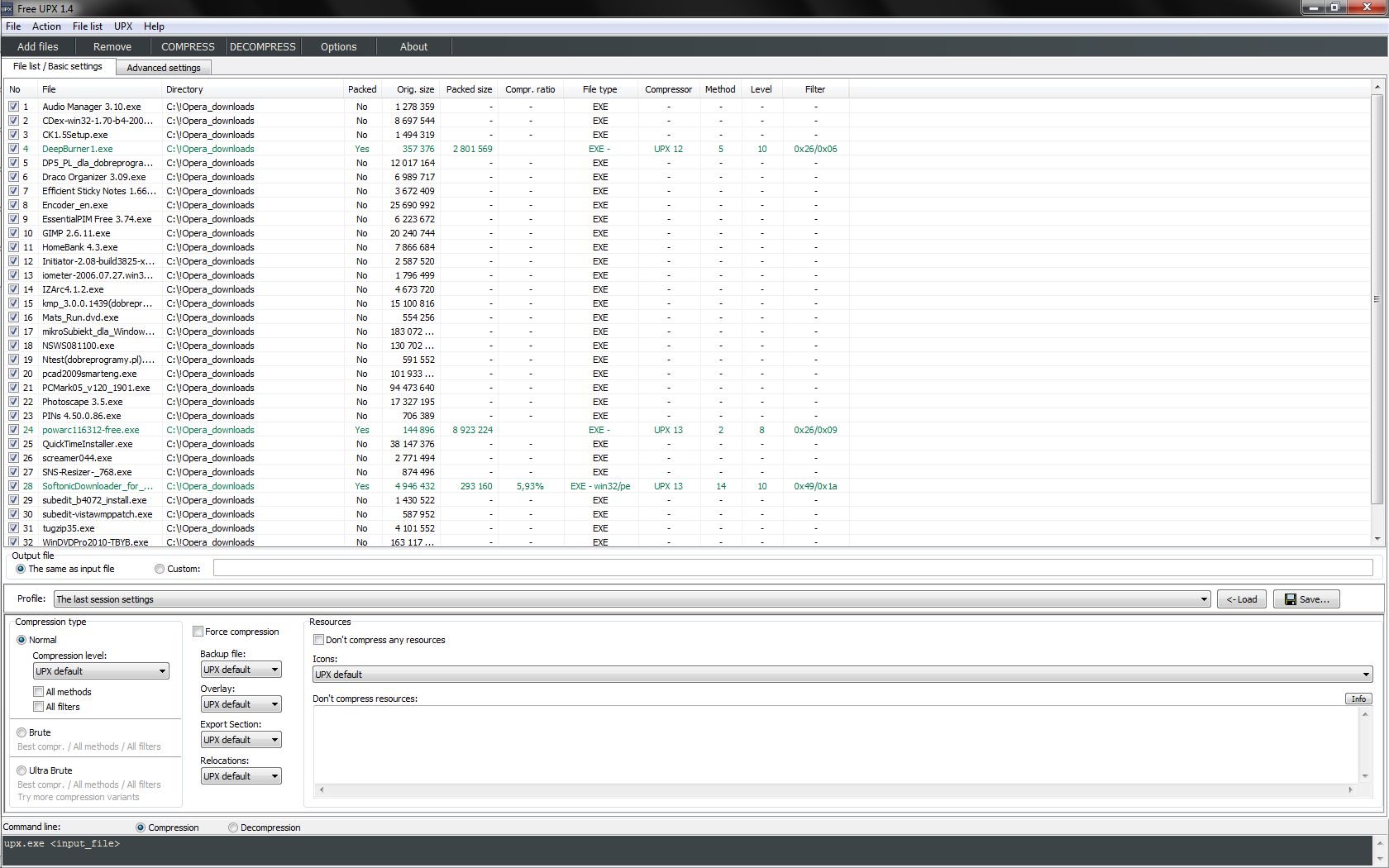Select Normal compression type
The width and height of the screenshot is (1389, 868).
click(x=21, y=640)
